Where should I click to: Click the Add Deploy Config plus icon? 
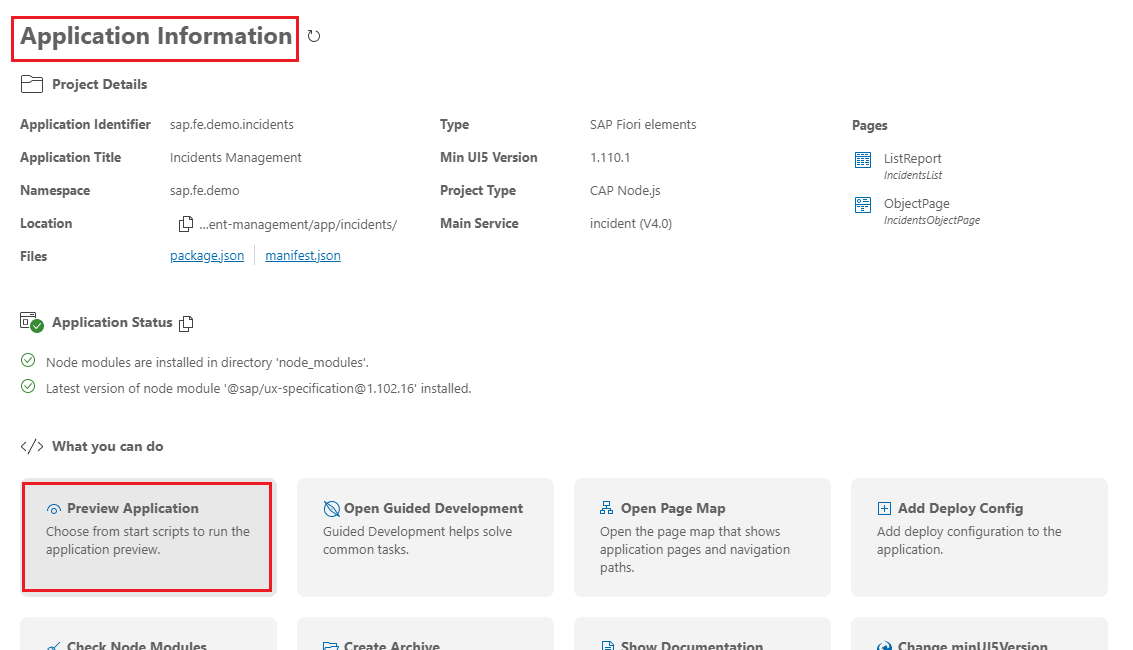click(884, 508)
